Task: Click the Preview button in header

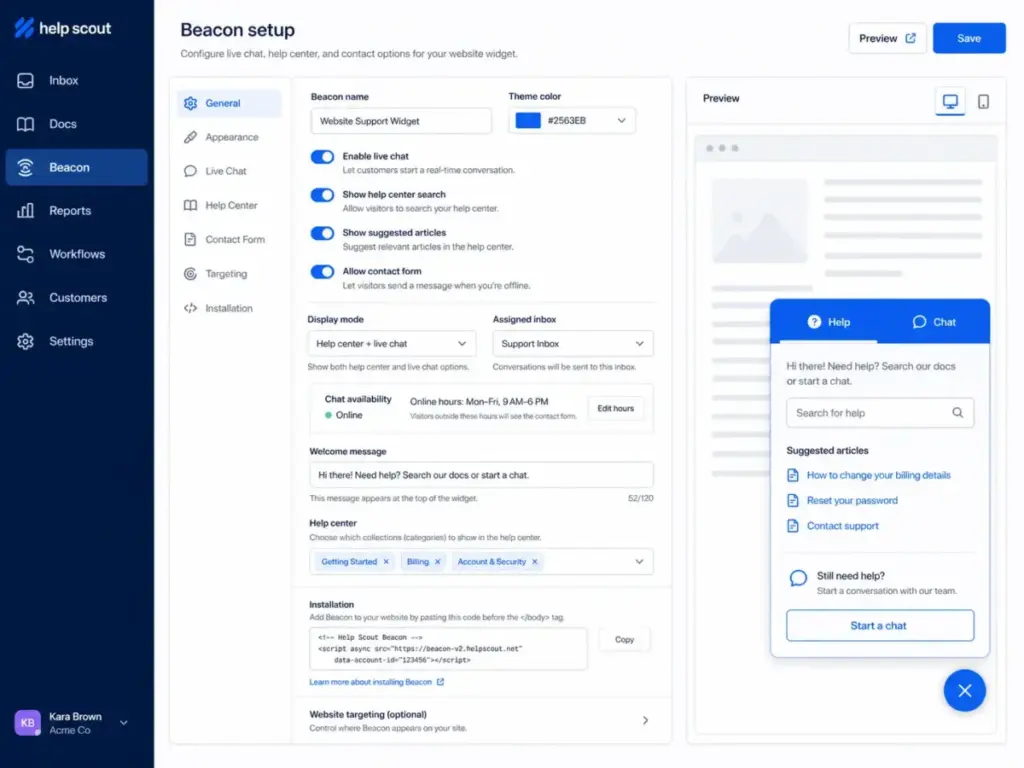Action: coord(887,39)
